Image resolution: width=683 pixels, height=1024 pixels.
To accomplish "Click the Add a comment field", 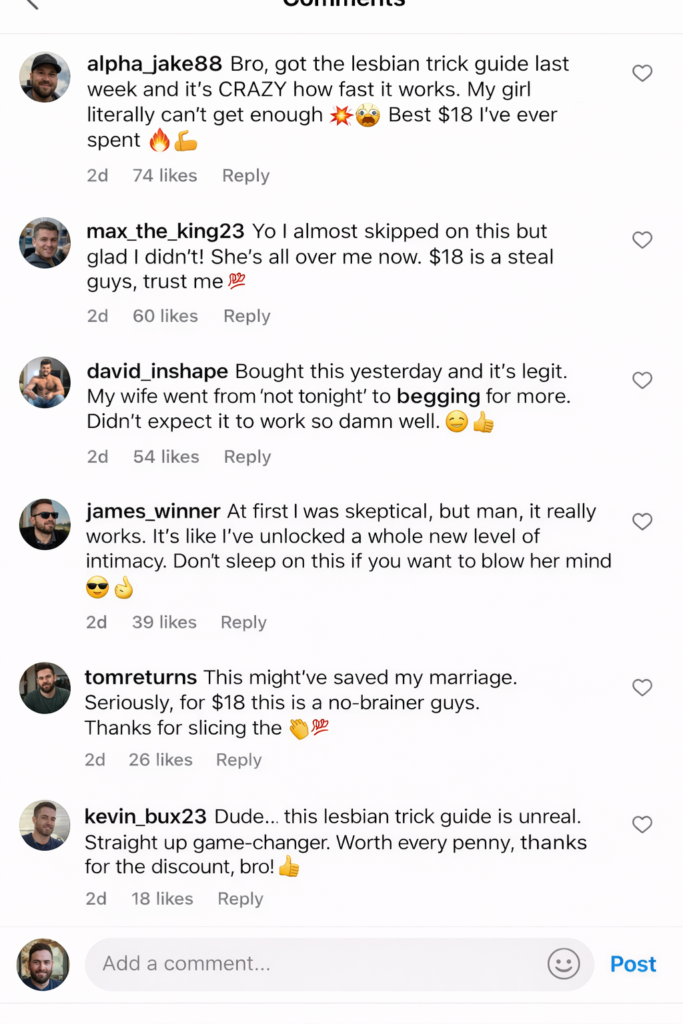I will [x=320, y=964].
